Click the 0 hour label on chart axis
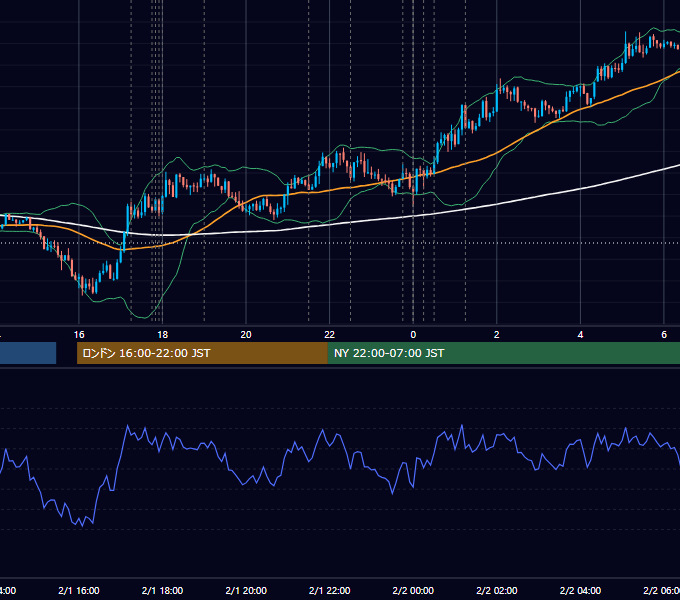Image resolution: width=680 pixels, height=600 pixels. pyautogui.click(x=413, y=335)
